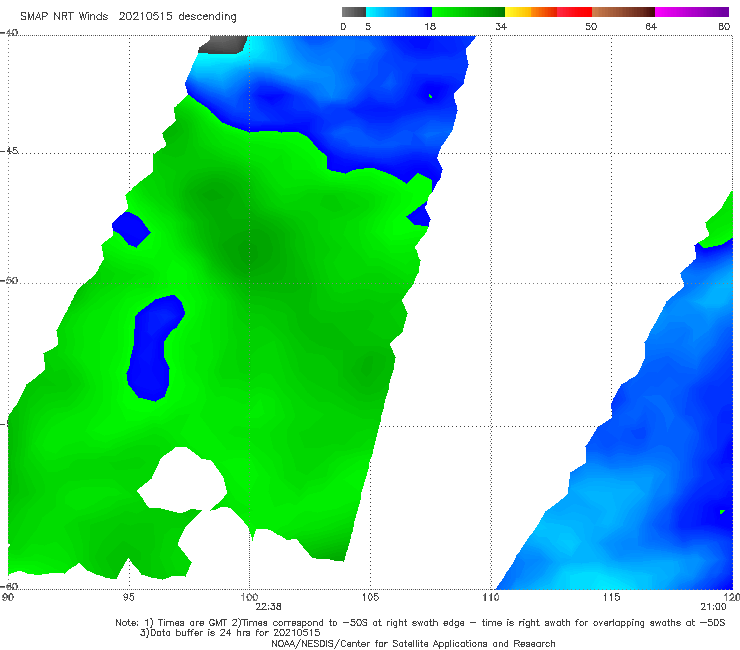Click the note line starting 'Note: 1) Times are GMT'

420,623
